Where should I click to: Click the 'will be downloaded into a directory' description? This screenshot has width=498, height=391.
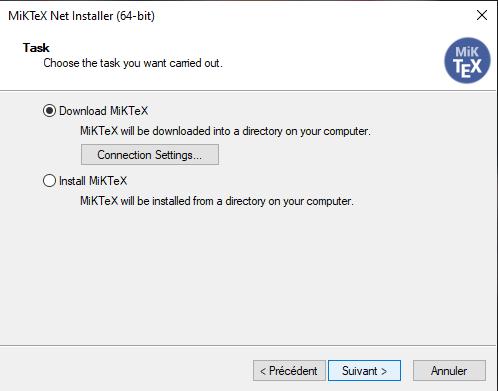225,131
